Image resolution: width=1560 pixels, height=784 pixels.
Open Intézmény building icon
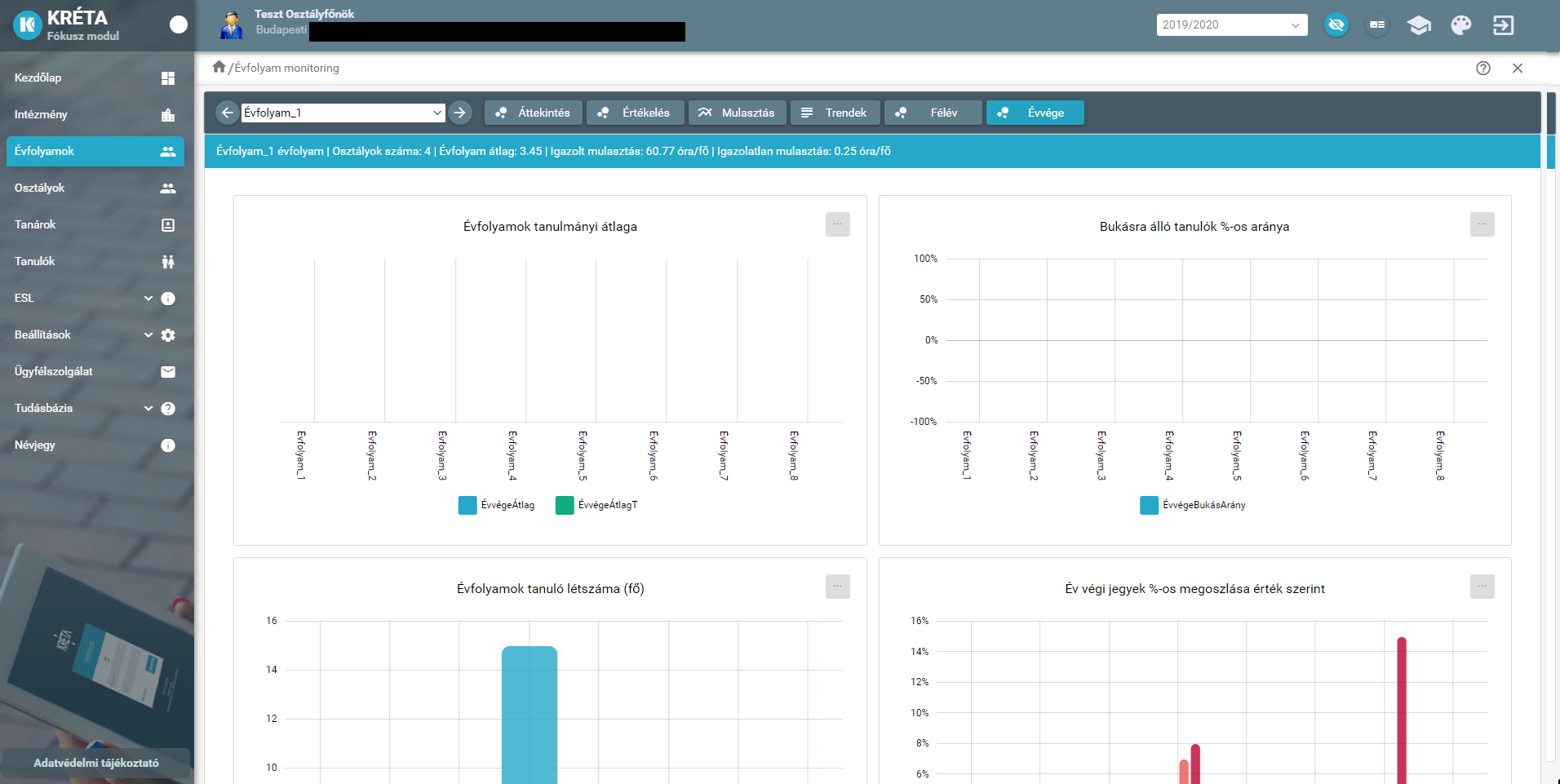pyautogui.click(x=168, y=115)
